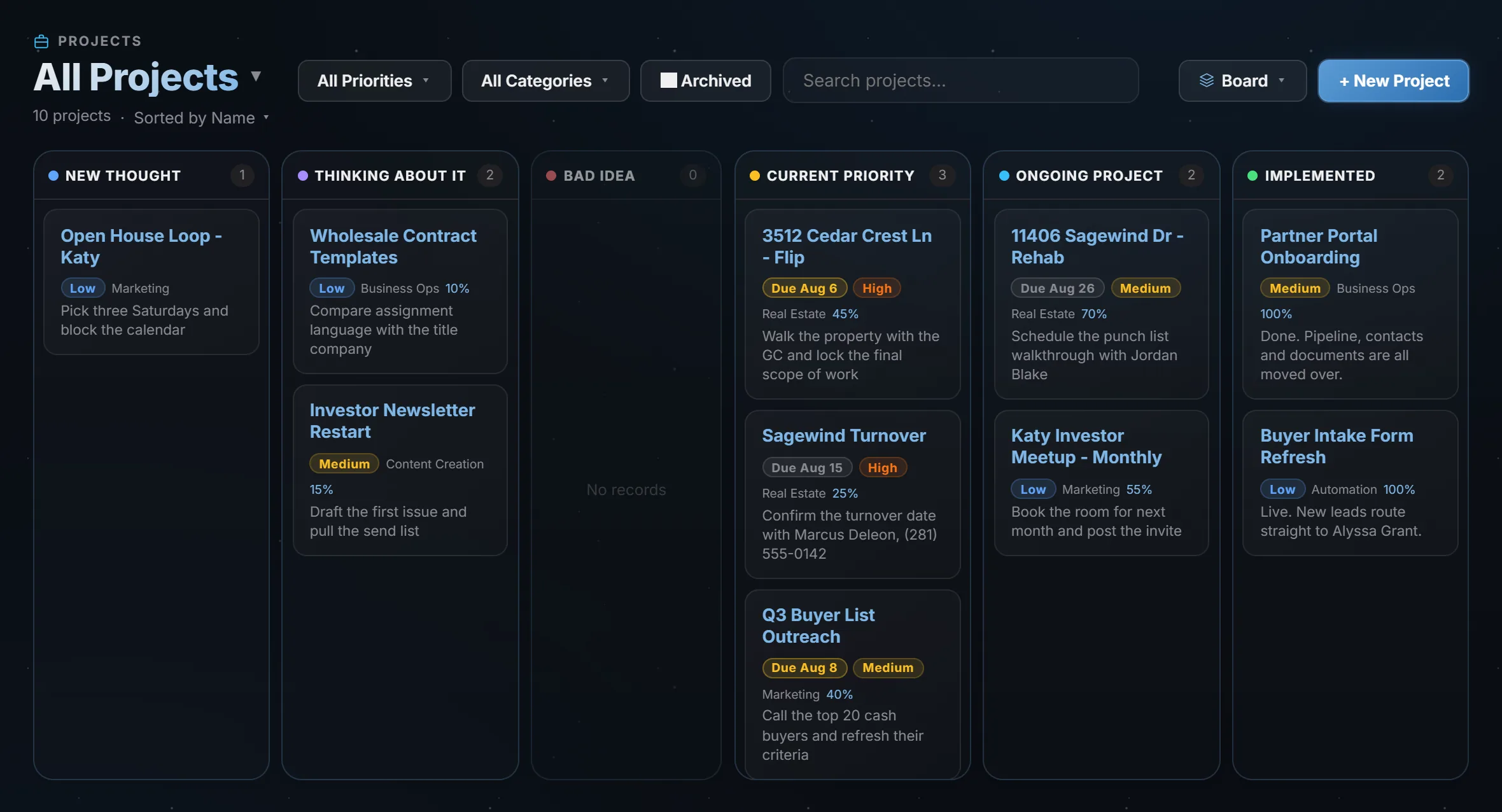Open the Sagewind Turnover project card
Screen dimensions: 1502x812
(x=852, y=494)
